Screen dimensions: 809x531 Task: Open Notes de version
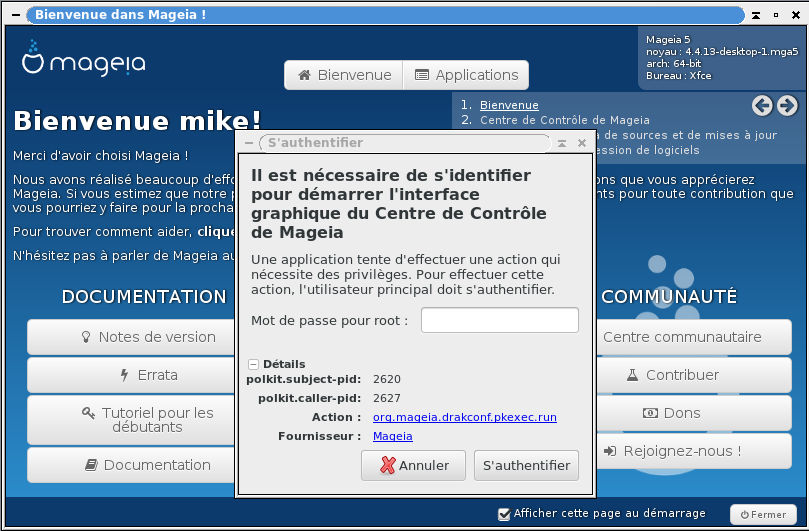[x=131, y=337]
